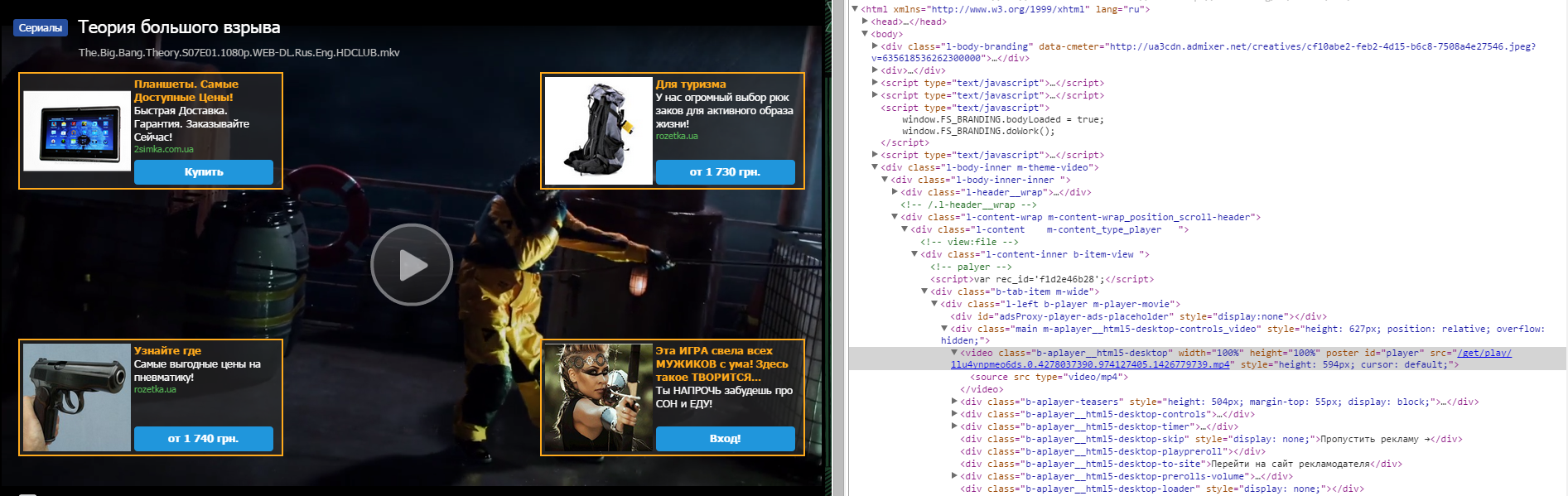This screenshot has width=1568, height=496.
Task: Collapse the l-body-inner m-theme-video div
Action: point(876,167)
